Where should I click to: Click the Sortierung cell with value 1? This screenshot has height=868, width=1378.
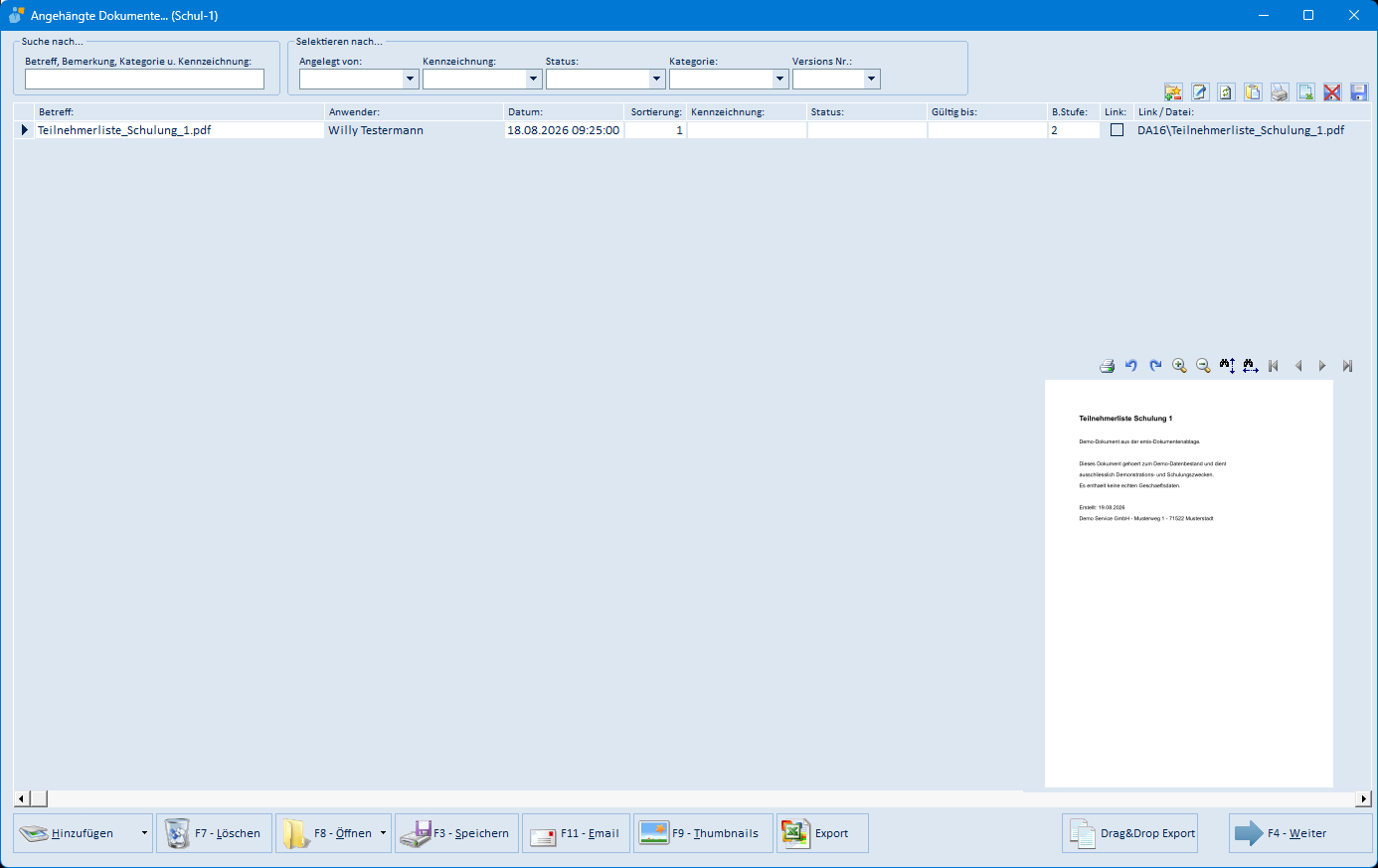coord(655,130)
